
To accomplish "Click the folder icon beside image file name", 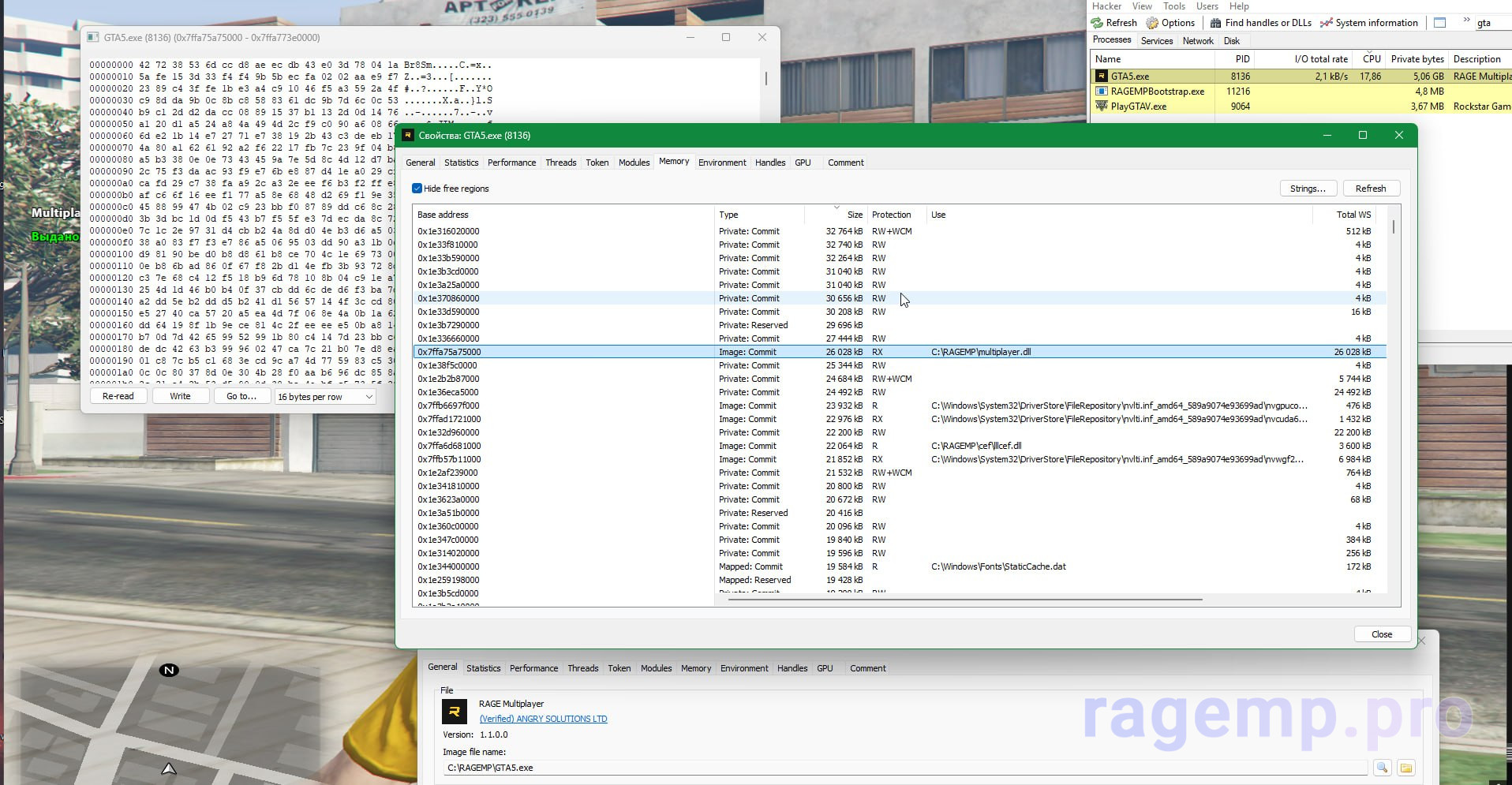I will point(1405,768).
